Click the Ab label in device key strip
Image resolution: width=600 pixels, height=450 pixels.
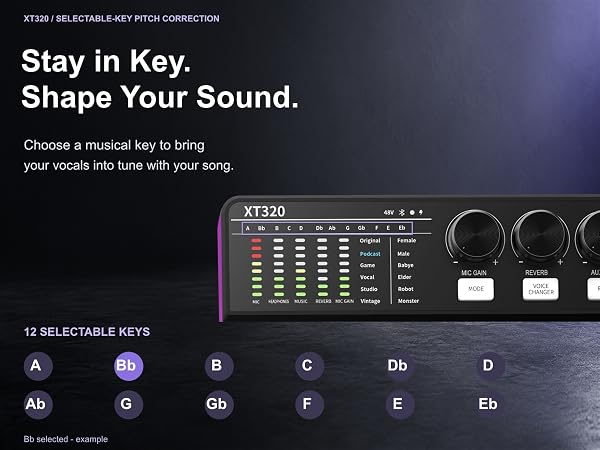(x=332, y=228)
